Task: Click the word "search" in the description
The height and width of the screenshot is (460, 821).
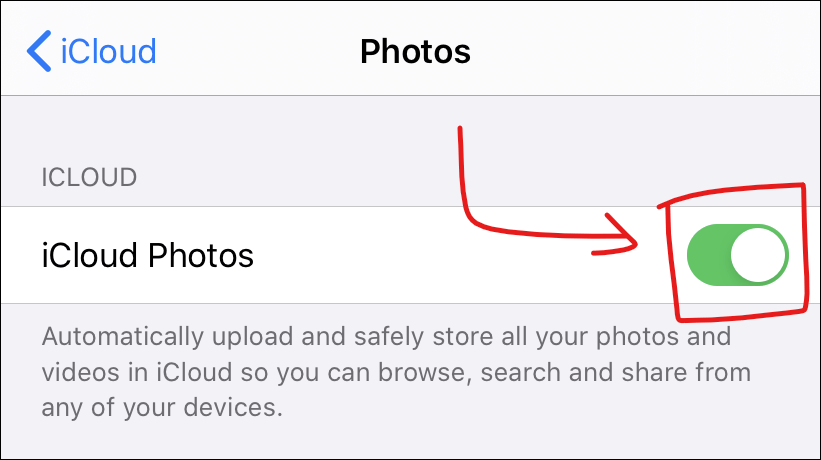Action: (520, 373)
